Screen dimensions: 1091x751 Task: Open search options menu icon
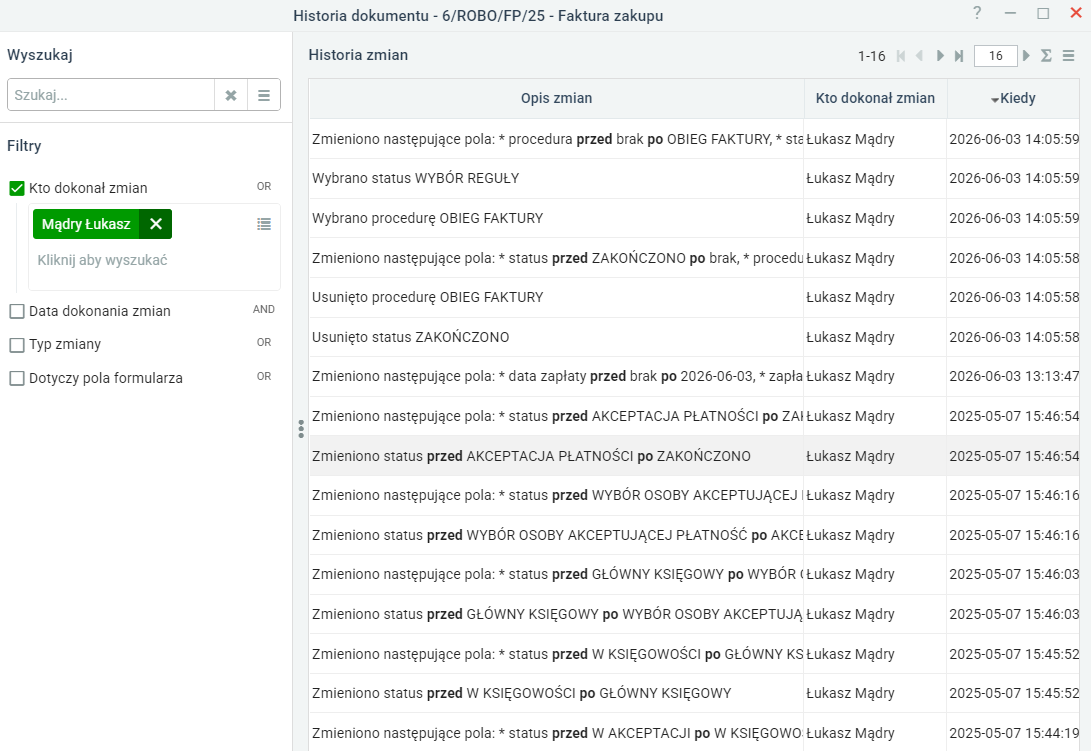tap(264, 95)
